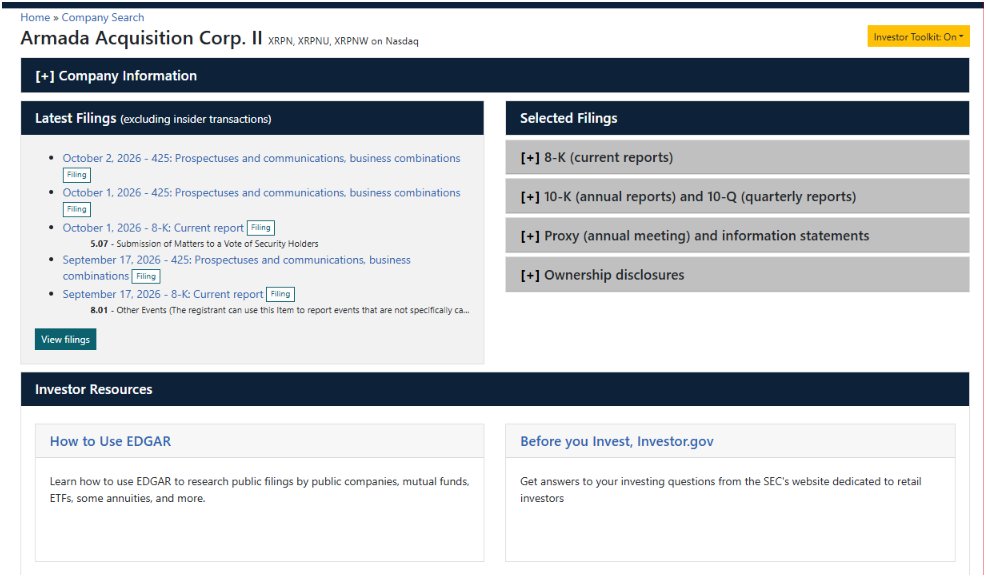Expand Ownership disclosures section

click(737, 275)
